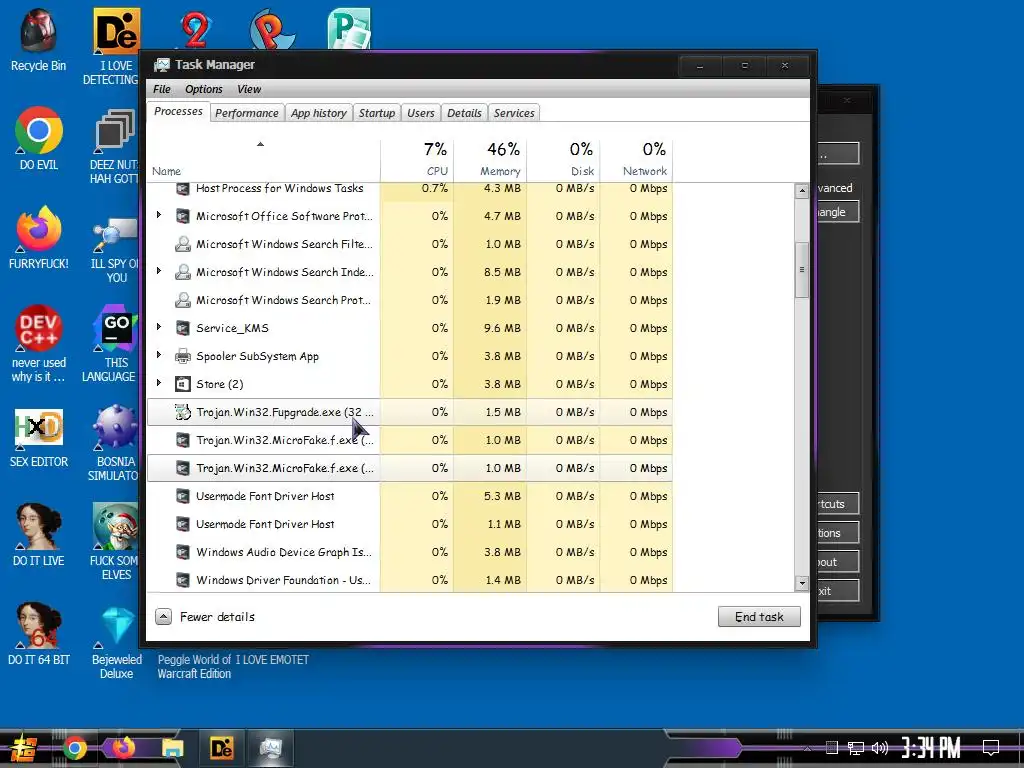Select the Microsoft Windows Search Filter row
This screenshot has height=768, width=1024.
coord(410,244)
